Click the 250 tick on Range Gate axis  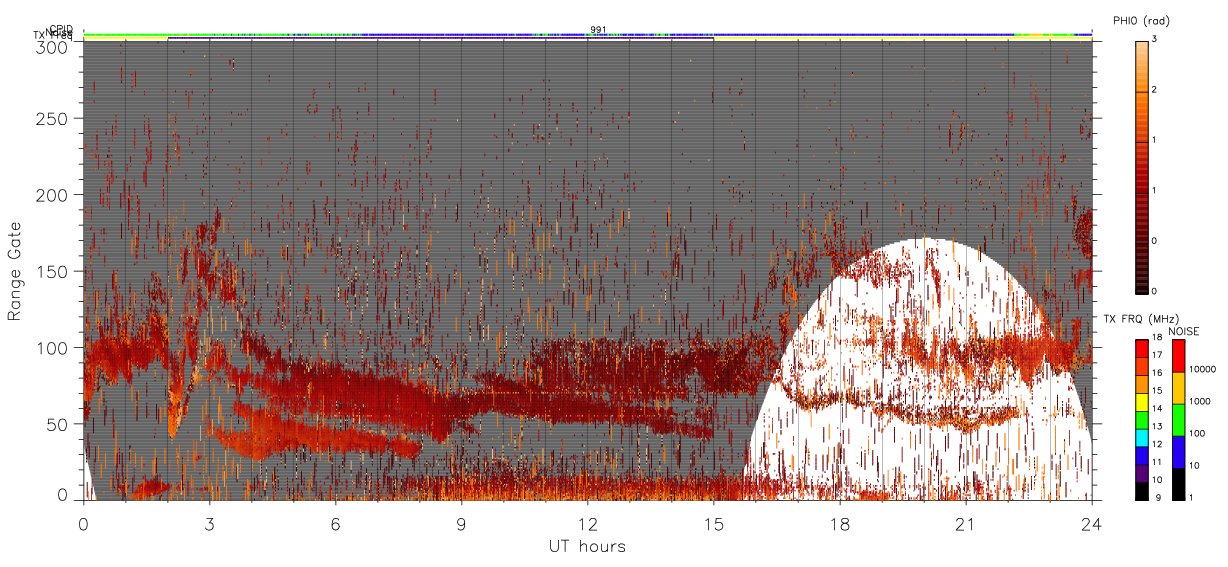pyautogui.click(x=54, y=118)
